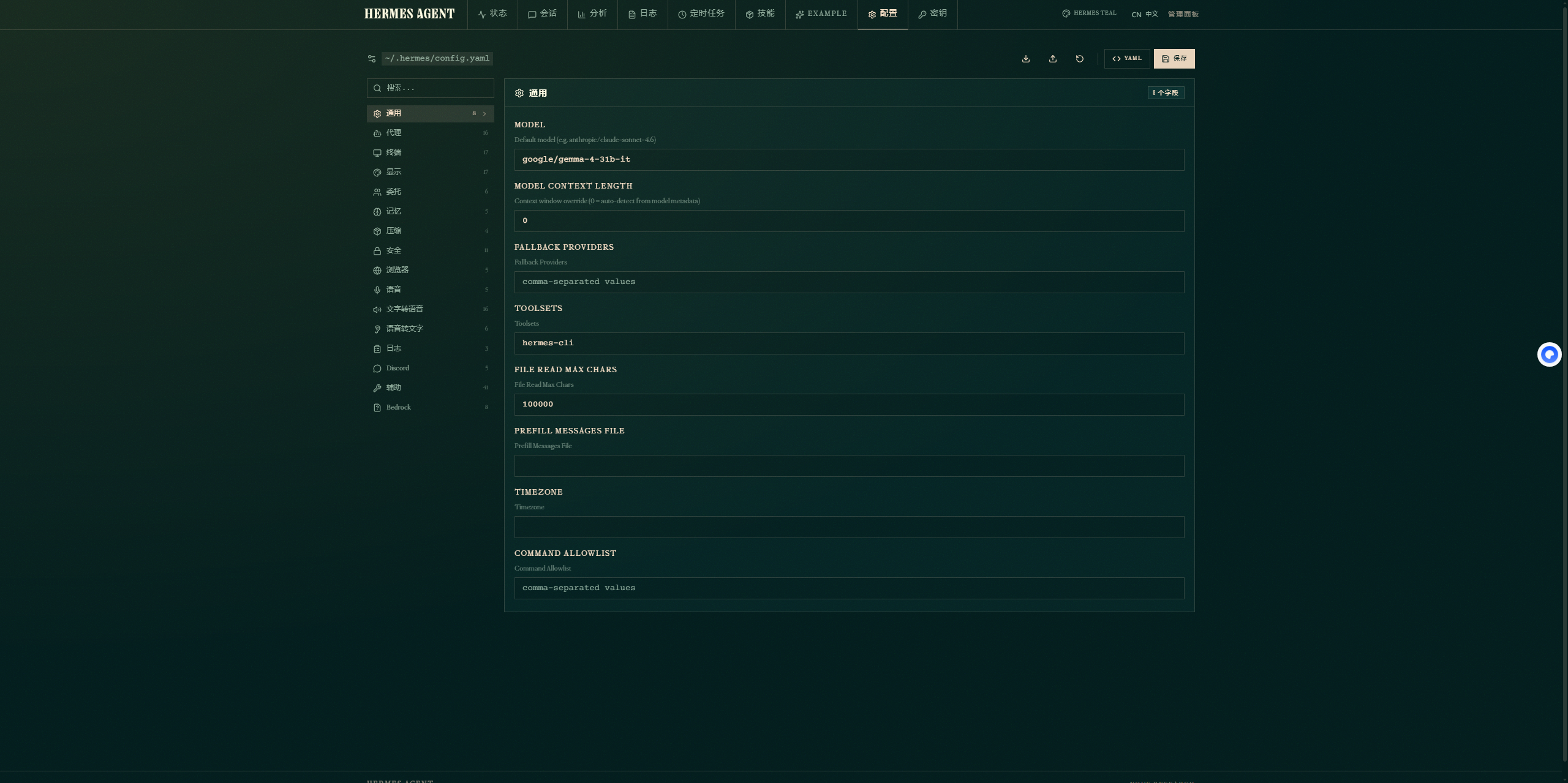This screenshot has width=1568, height=783.
Task: Click the 保存 save button
Action: [x=1174, y=59]
